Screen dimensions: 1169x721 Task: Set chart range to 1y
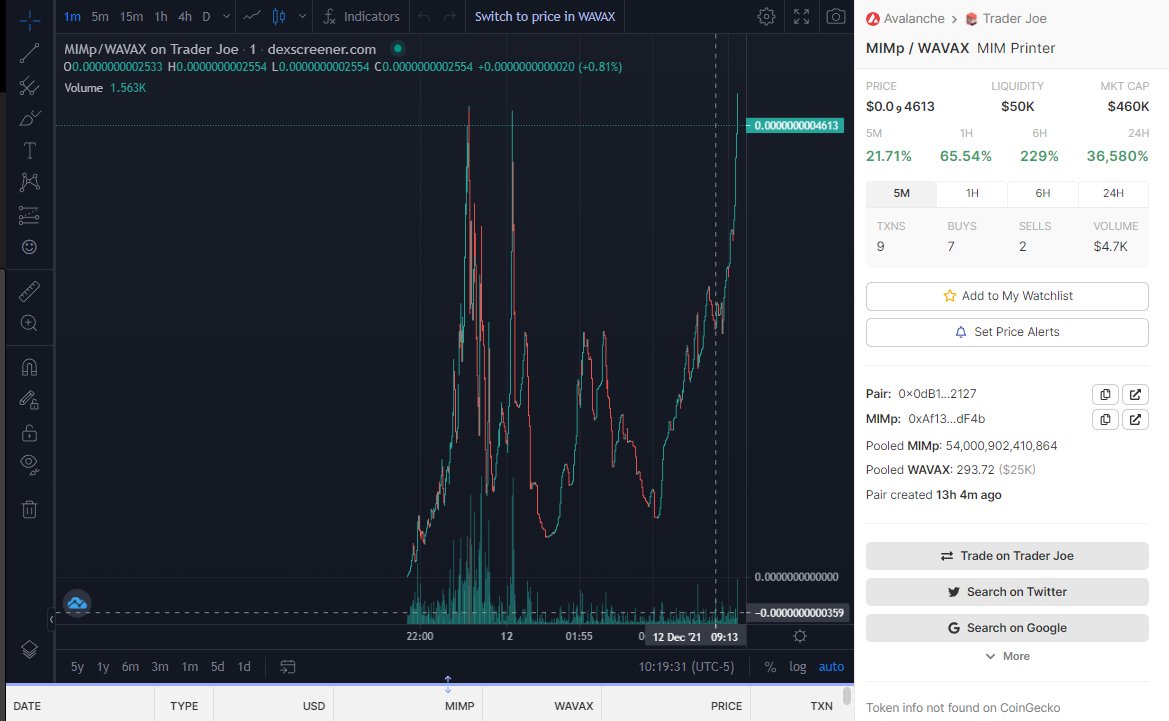click(103, 667)
